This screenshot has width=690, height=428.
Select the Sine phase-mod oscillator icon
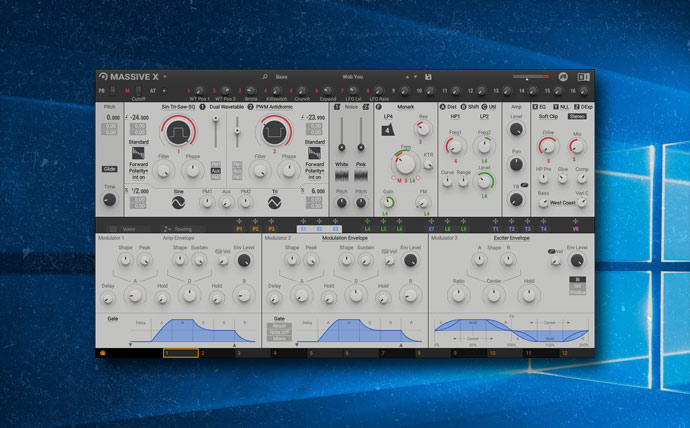point(178,202)
